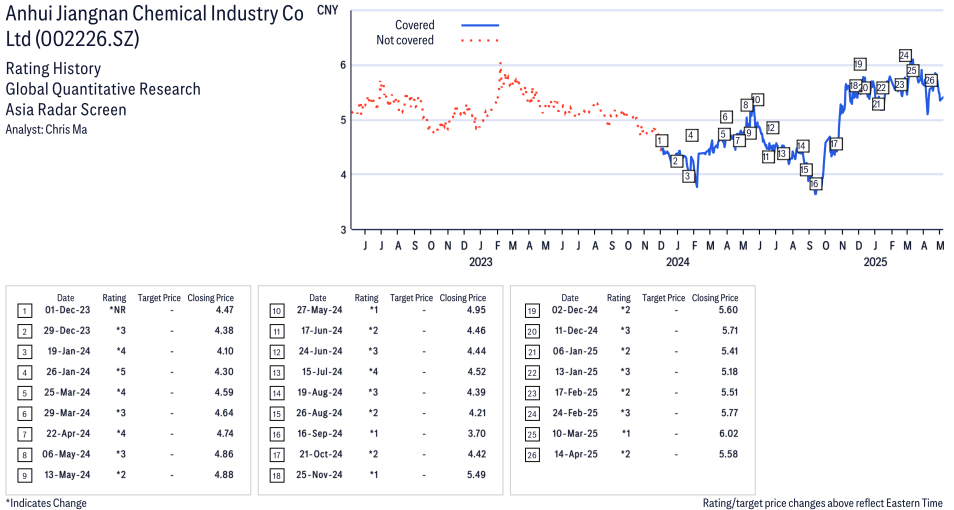Click the 16-Sep-24 date cell
The height and width of the screenshot is (510, 954).
click(x=320, y=433)
